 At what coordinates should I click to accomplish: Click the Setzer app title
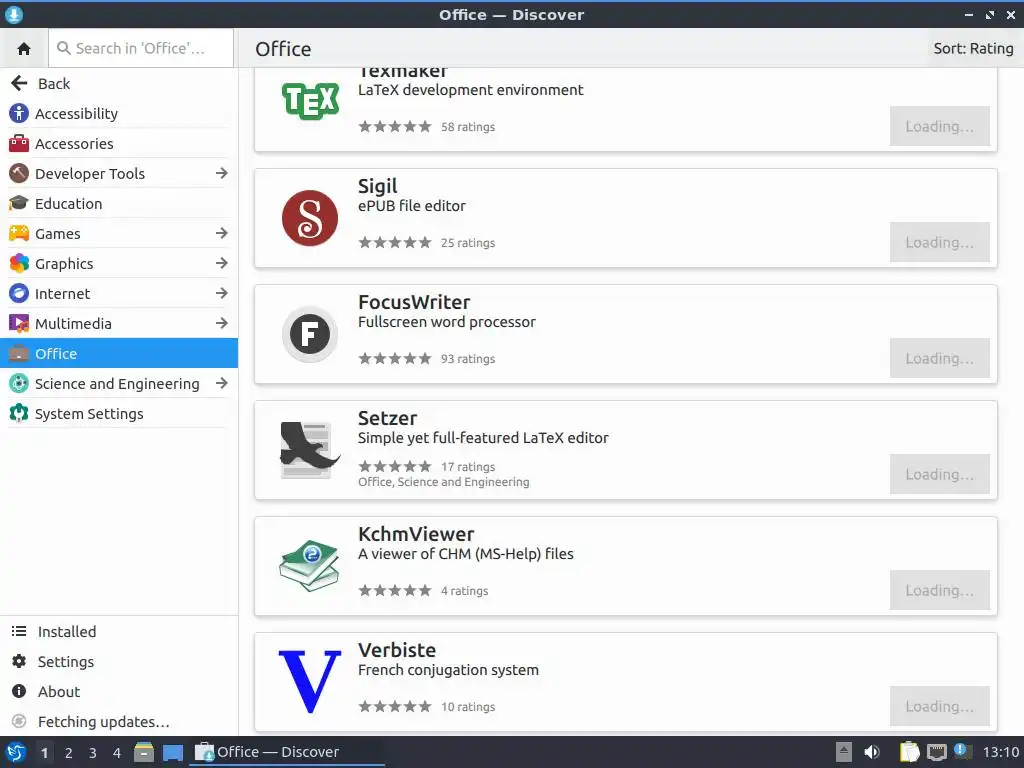point(387,418)
